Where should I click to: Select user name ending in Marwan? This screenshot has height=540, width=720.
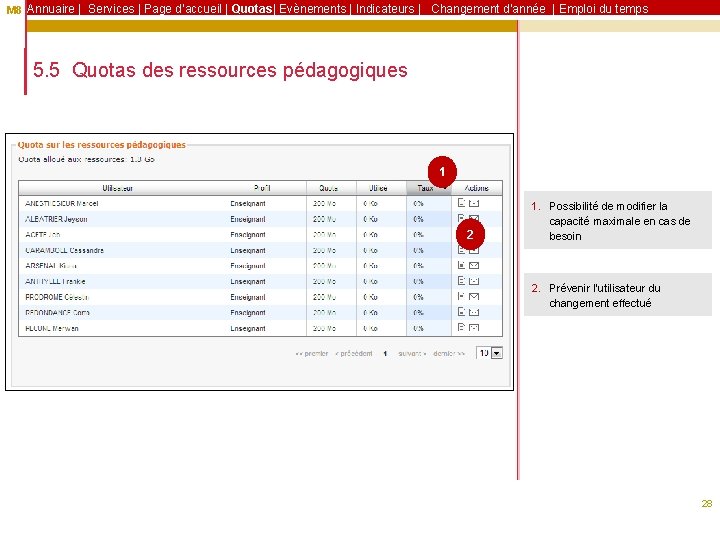click(x=52, y=328)
